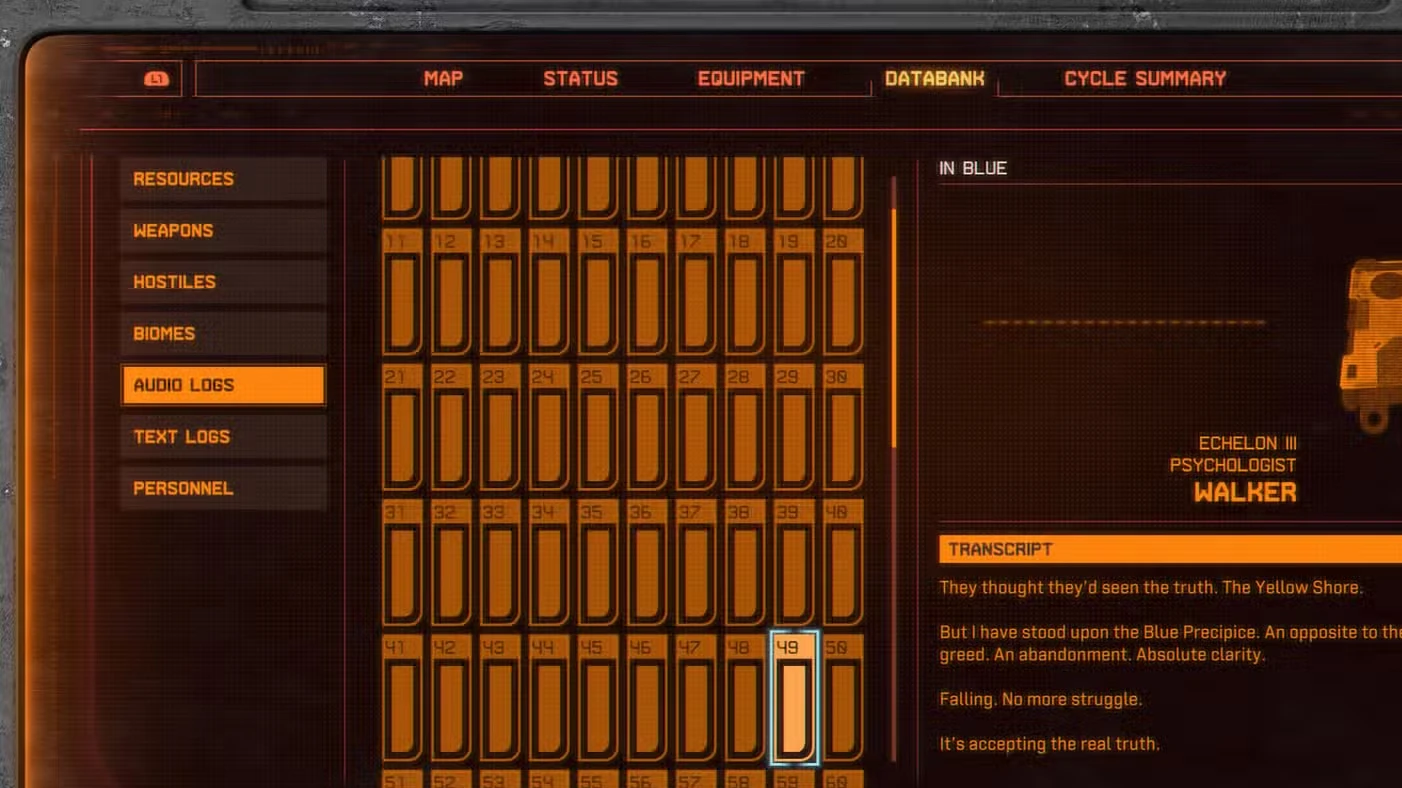The width and height of the screenshot is (1402, 788).
Task: Click the speaker name "WALKER"
Action: [x=1245, y=492]
